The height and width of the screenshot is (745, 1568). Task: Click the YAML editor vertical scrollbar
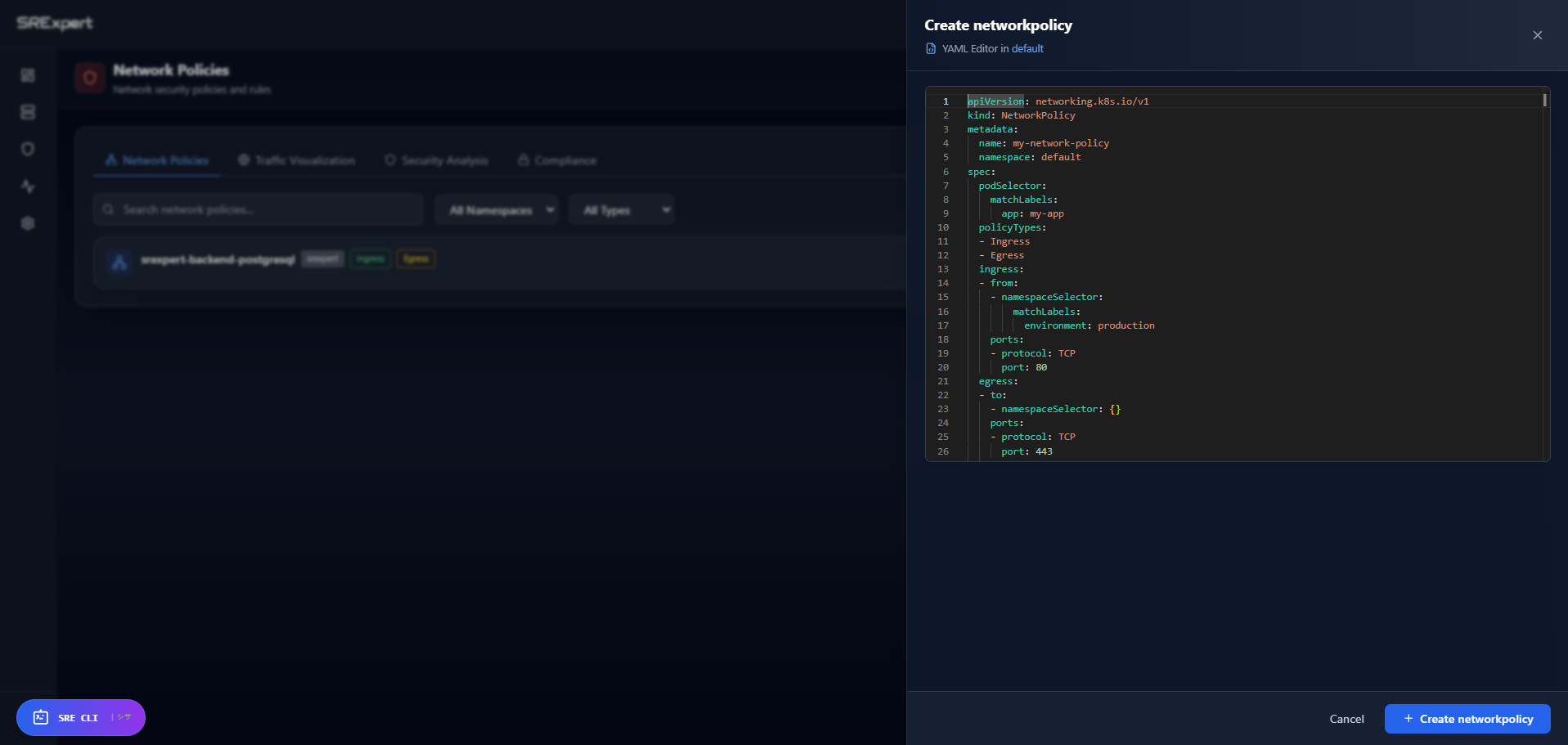coord(1544,101)
